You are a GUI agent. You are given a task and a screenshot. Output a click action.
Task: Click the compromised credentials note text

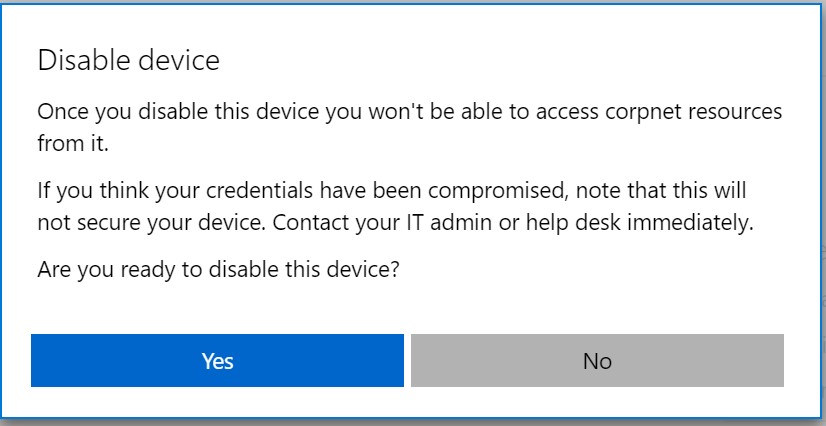[392, 189]
